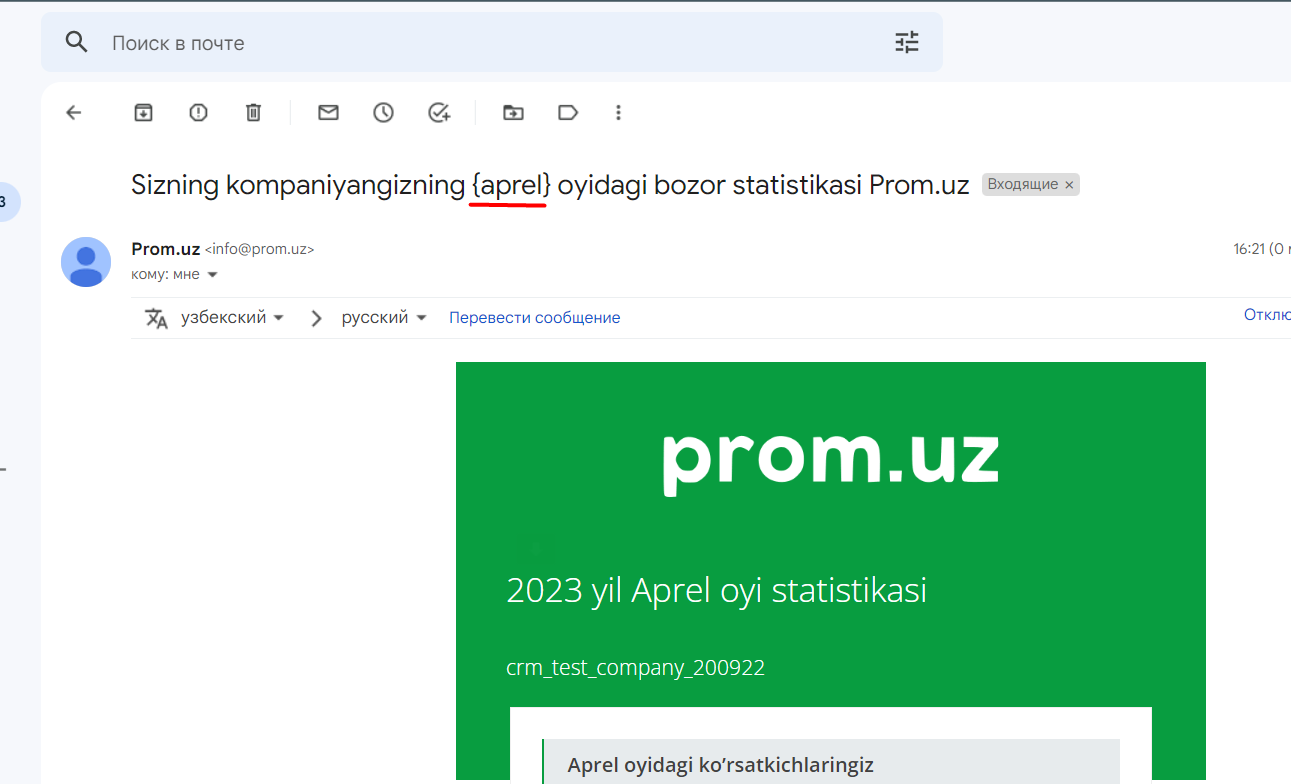This screenshot has width=1291, height=784.
Task: Open the labels icon
Action: tap(568, 113)
